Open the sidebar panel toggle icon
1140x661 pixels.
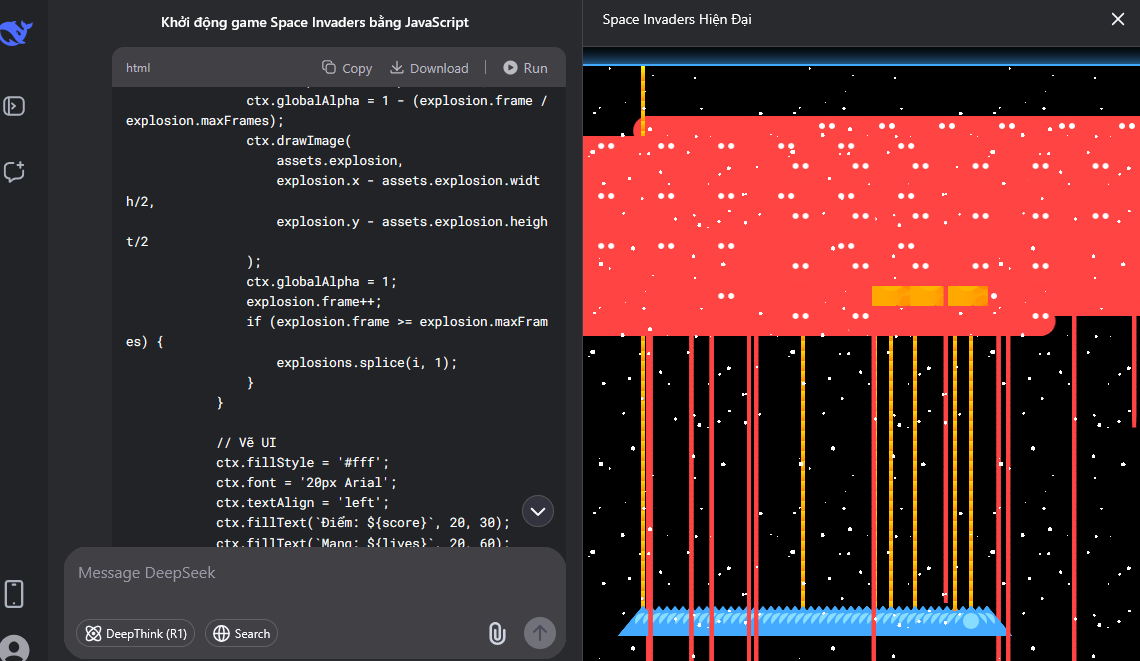(x=15, y=106)
